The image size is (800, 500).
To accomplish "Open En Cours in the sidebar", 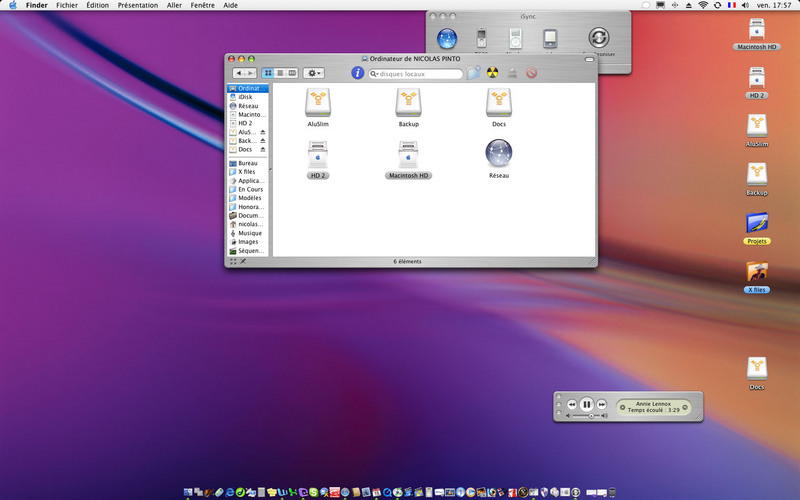I will [x=247, y=189].
